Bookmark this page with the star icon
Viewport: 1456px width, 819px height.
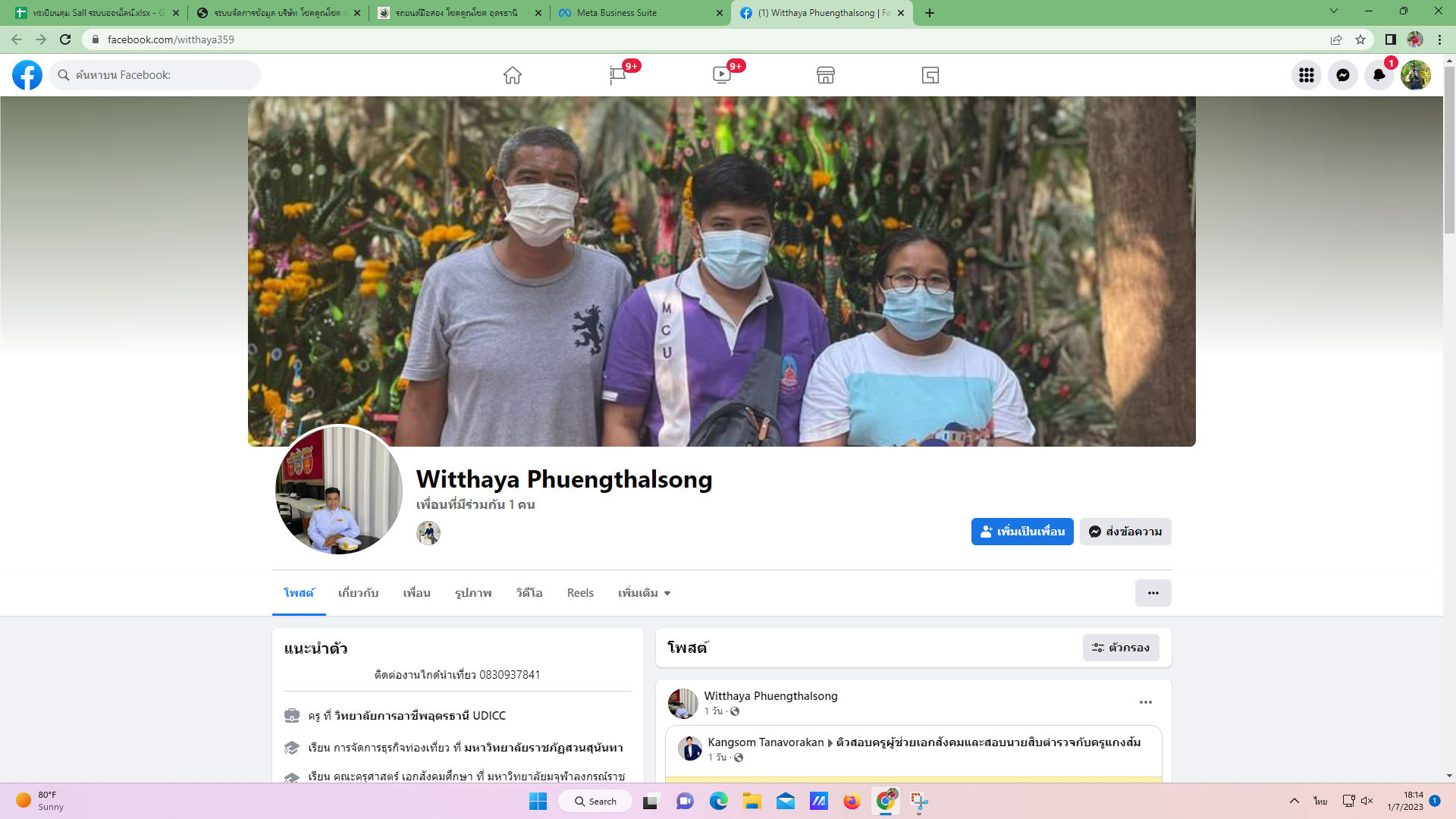1360,39
